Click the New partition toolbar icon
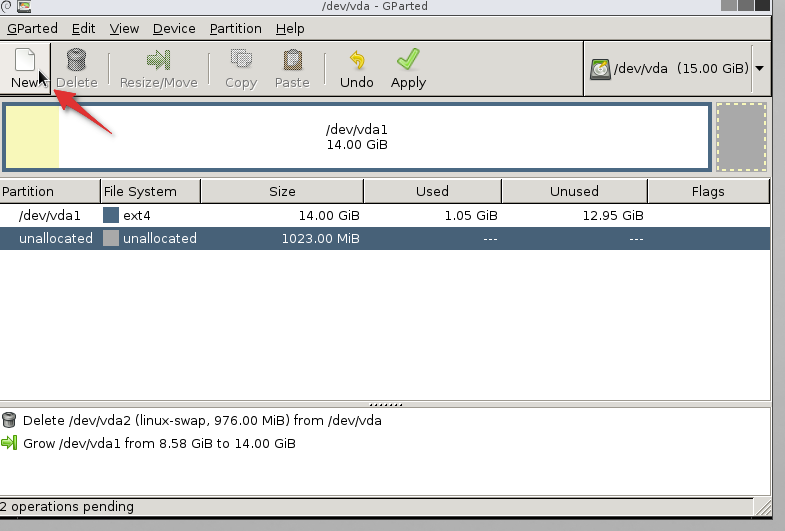The height and width of the screenshot is (531, 785). tap(24, 60)
